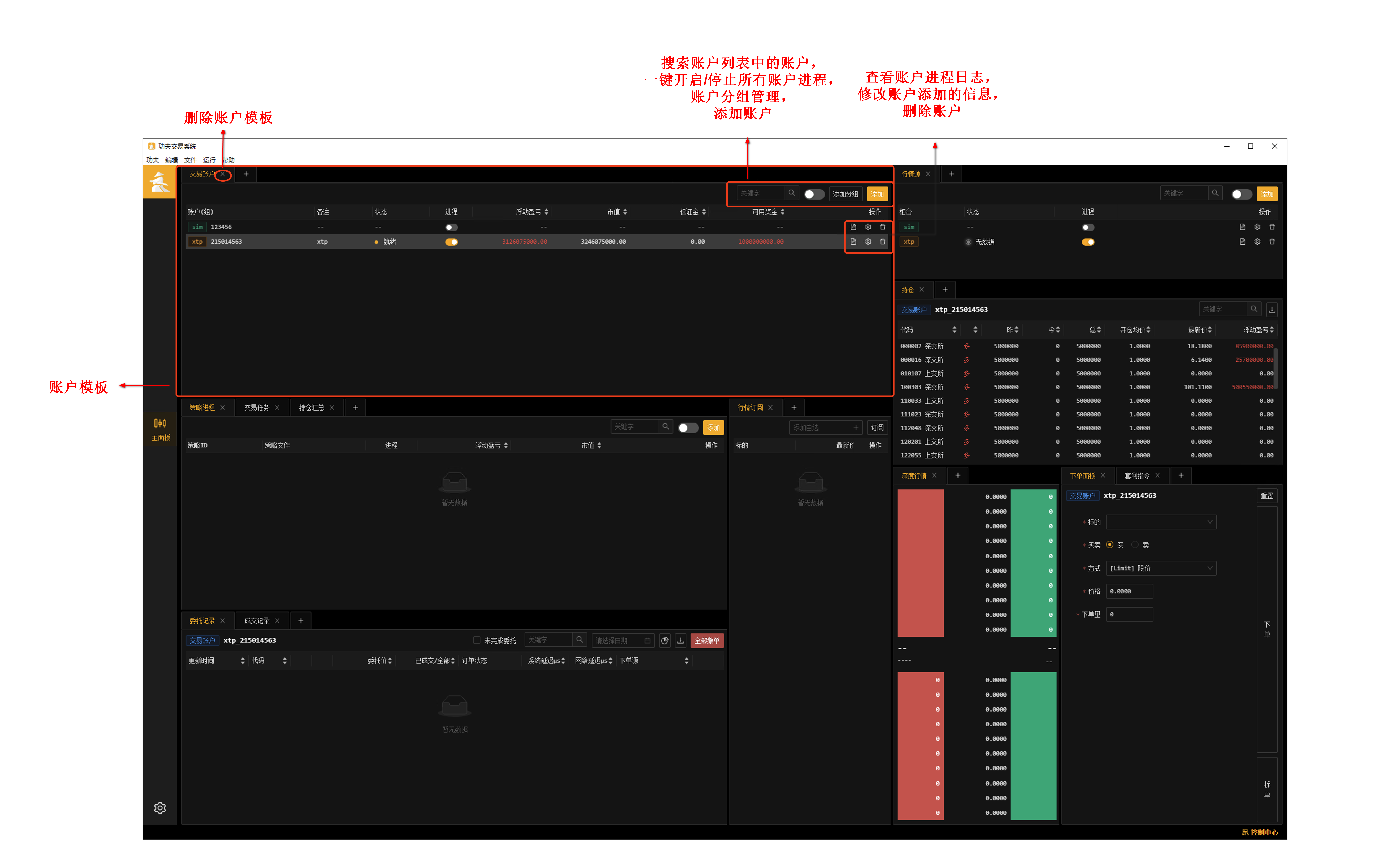The height and width of the screenshot is (868, 1383).
Task: Sort accounts by margin
Action: coord(704,212)
